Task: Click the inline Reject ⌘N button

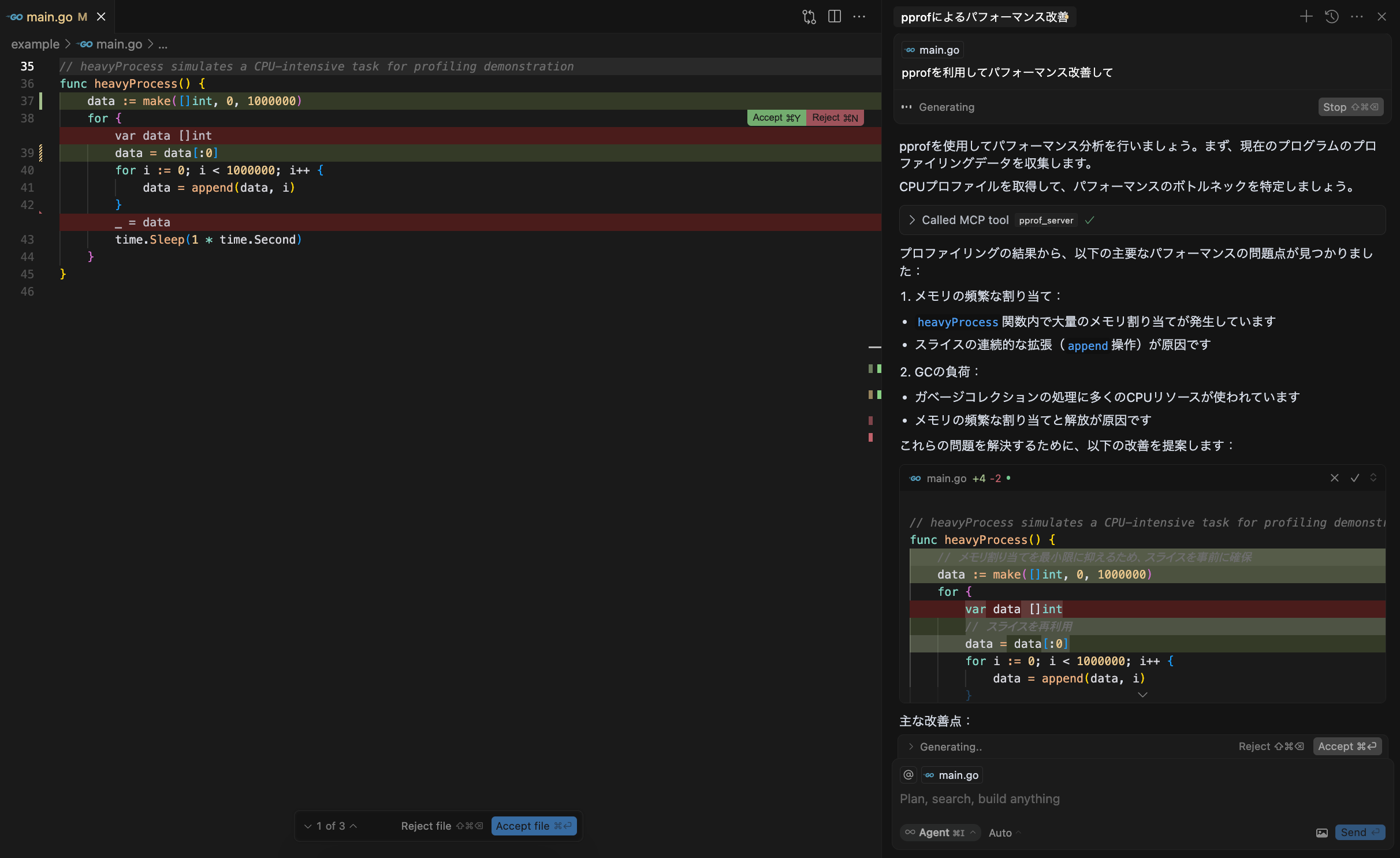Action: pos(835,118)
